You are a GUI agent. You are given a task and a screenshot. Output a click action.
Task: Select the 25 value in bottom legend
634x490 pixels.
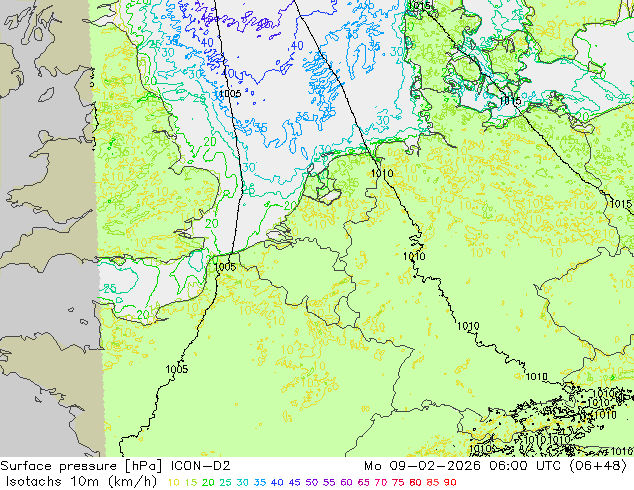[225, 482]
